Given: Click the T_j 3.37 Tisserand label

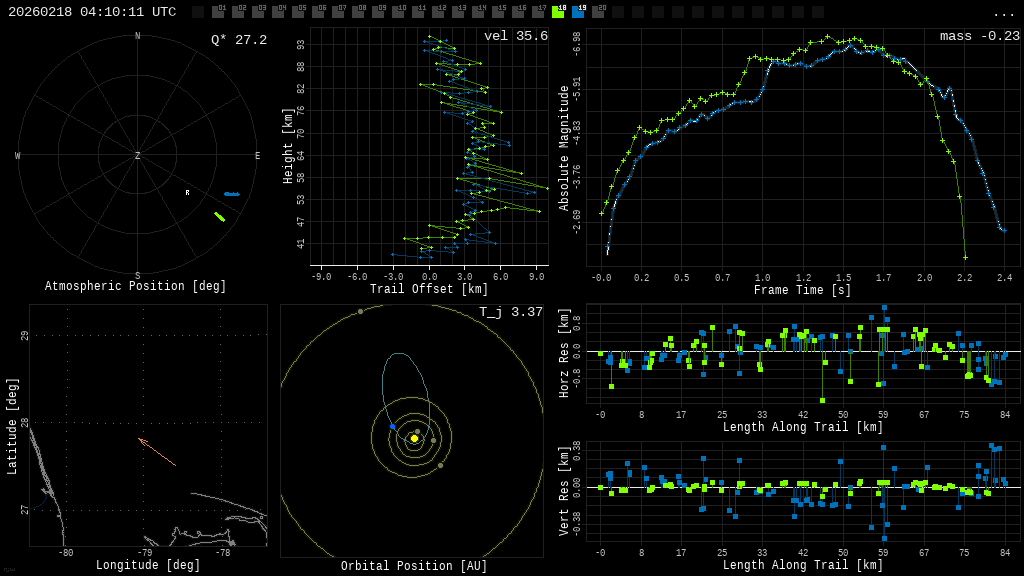Looking at the screenshot, I should point(510,312).
